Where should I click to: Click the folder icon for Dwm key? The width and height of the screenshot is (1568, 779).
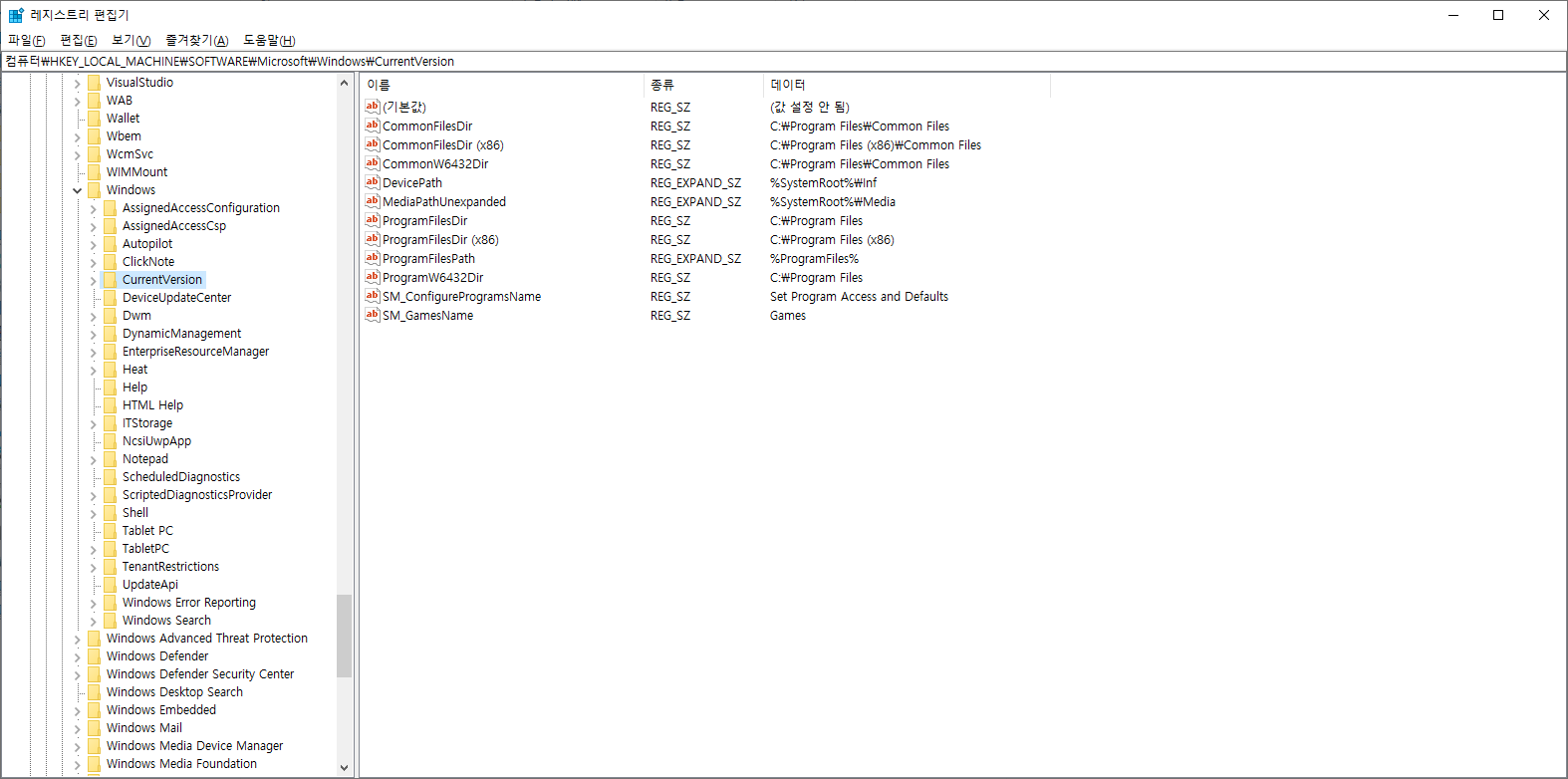coord(111,316)
